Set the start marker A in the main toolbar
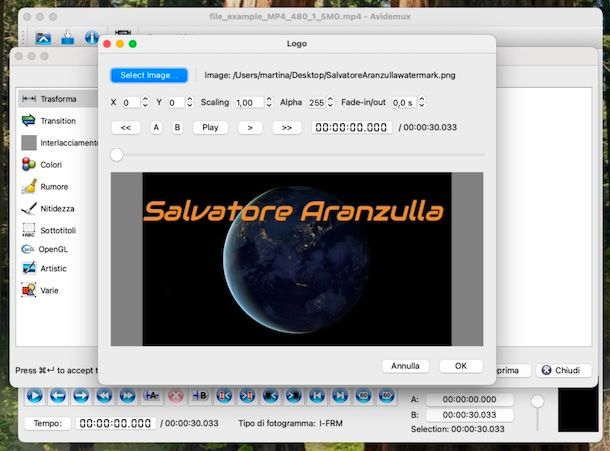 pyautogui.click(x=151, y=396)
